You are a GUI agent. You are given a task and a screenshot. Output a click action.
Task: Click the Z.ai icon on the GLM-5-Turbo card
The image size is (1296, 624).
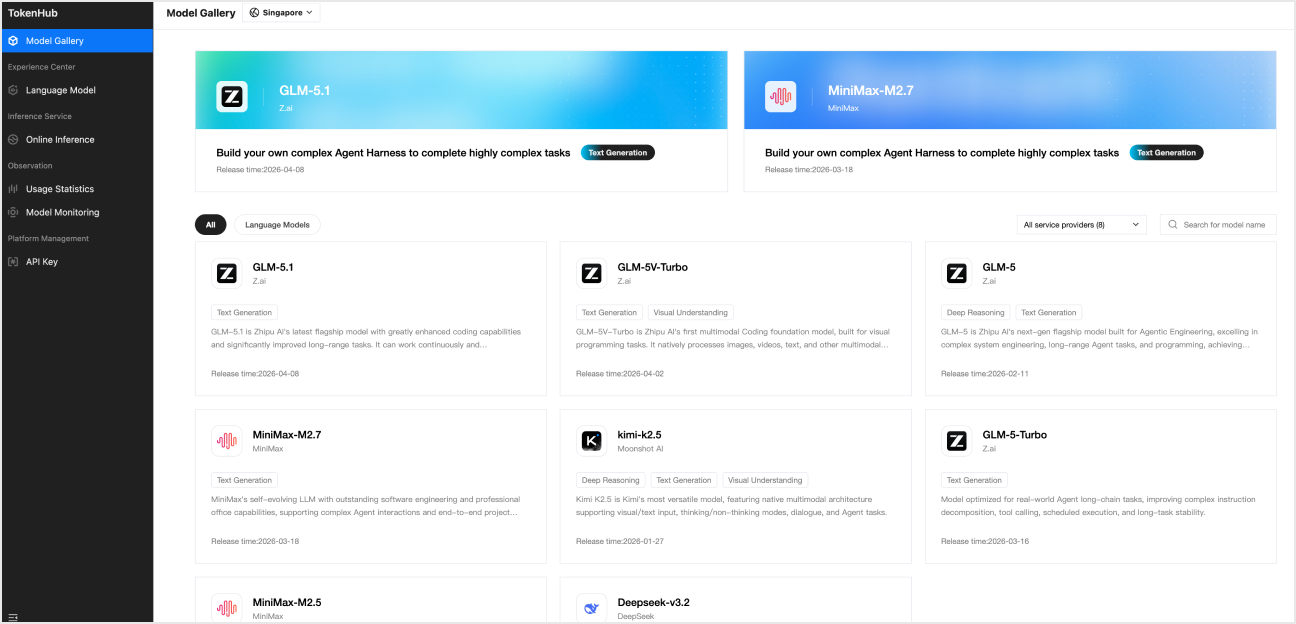point(957,441)
